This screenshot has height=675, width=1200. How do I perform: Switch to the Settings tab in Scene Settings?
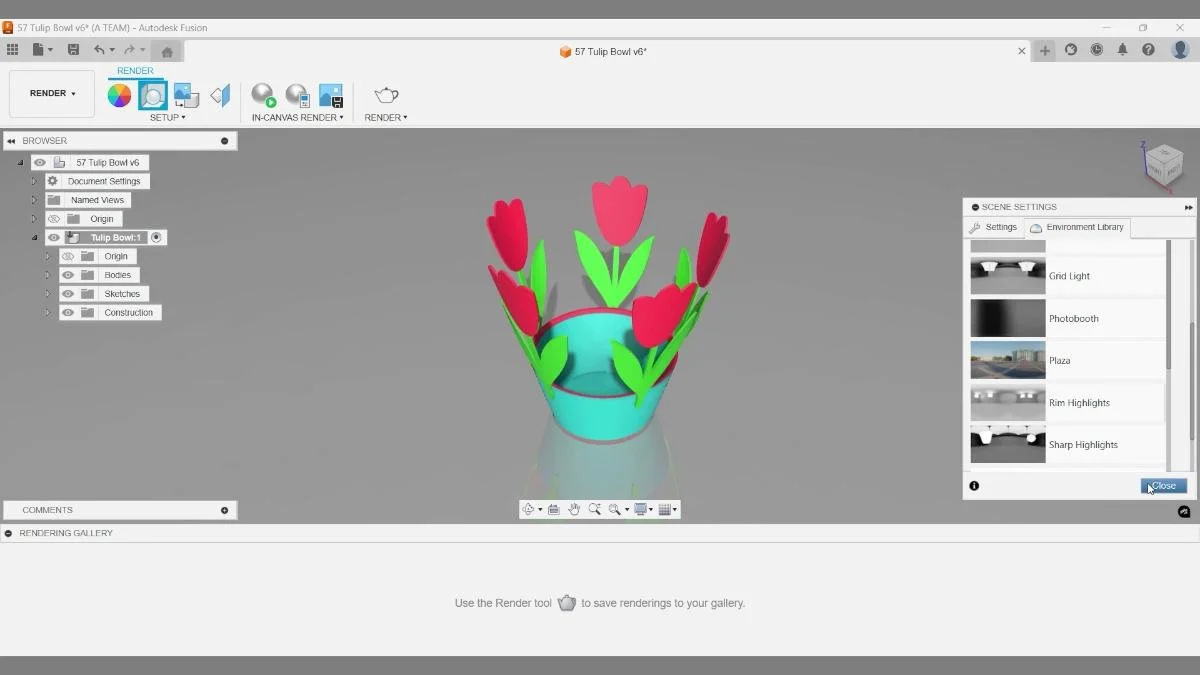(995, 227)
